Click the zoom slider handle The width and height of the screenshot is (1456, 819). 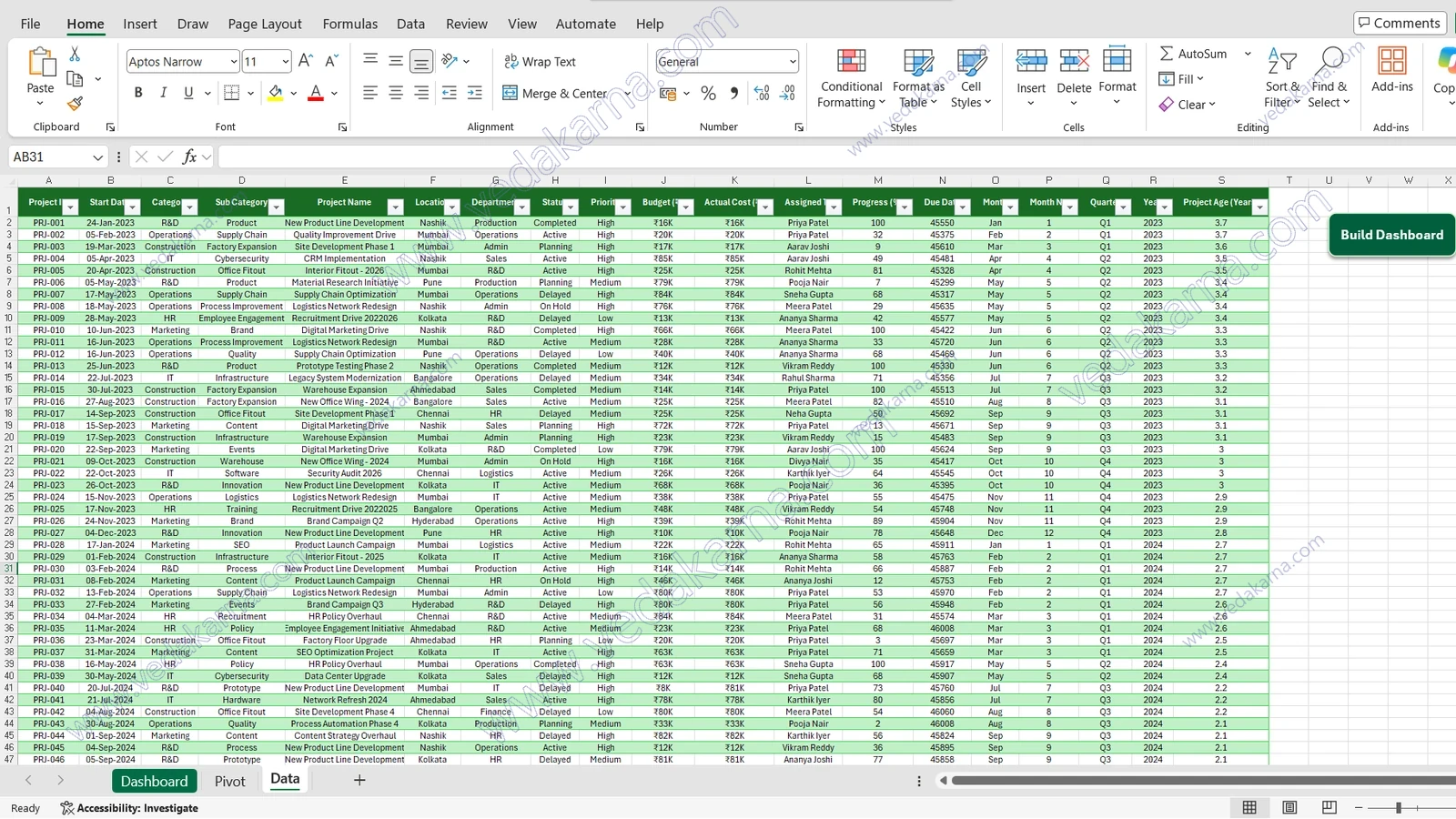pos(1399,807)
